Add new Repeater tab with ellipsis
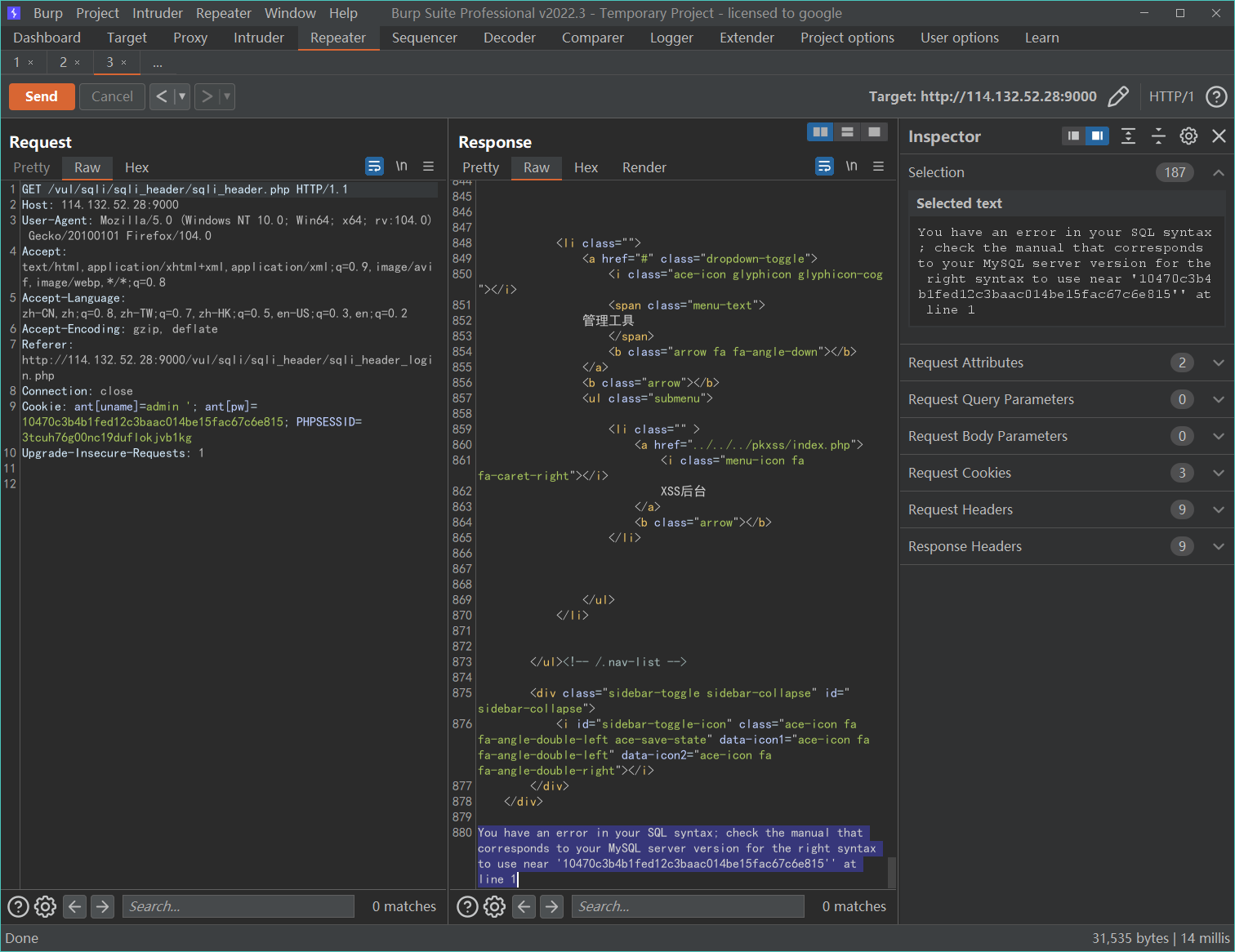 158,62
